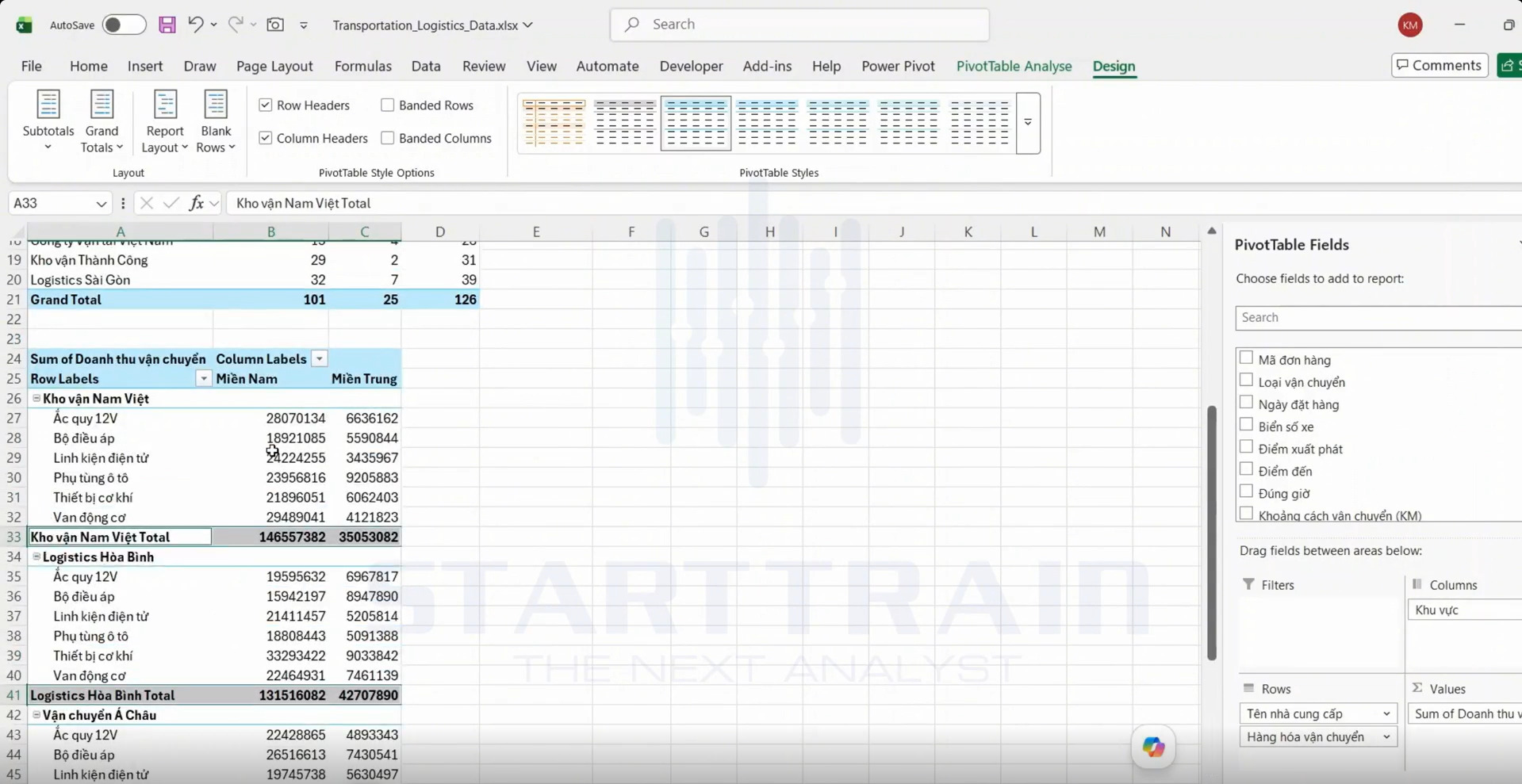Open Blank Rows options
1522x784 pixels.
[x=216, y=121]
